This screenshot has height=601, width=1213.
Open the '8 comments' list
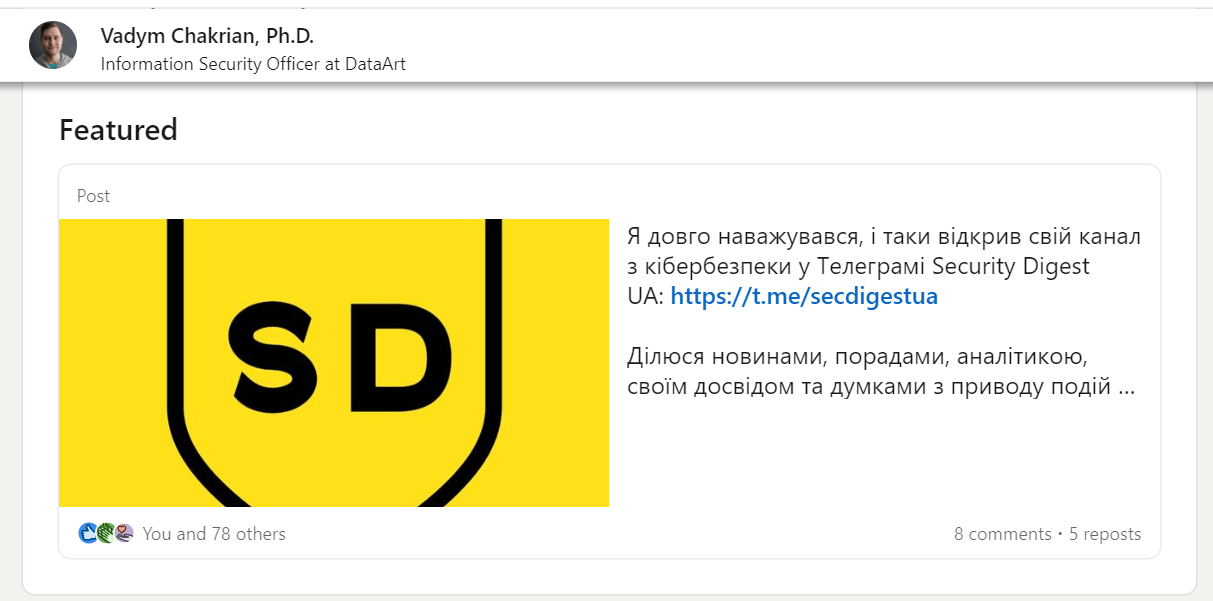(x=1003, y=533)
